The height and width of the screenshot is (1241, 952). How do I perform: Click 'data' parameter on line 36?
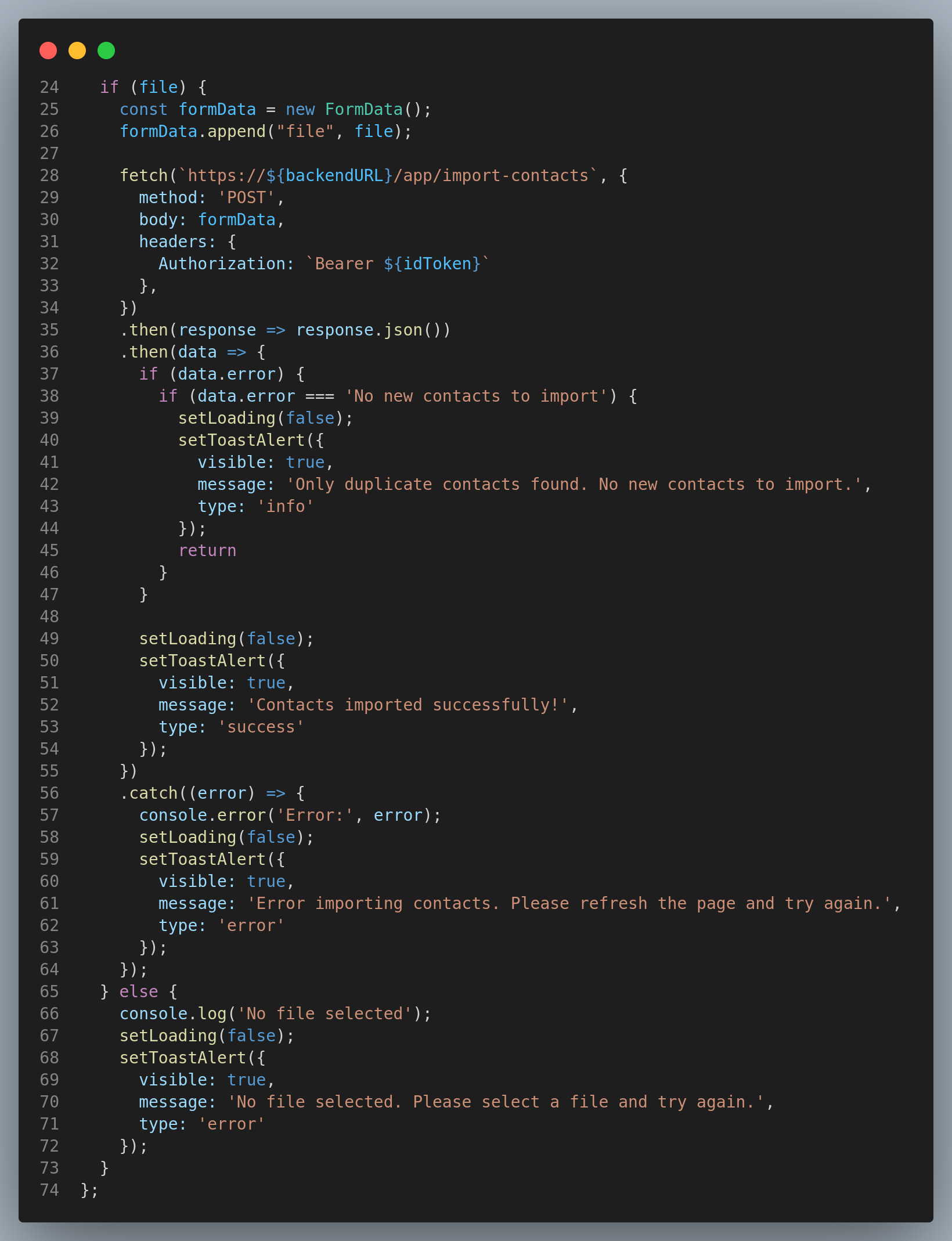point(197,352)
